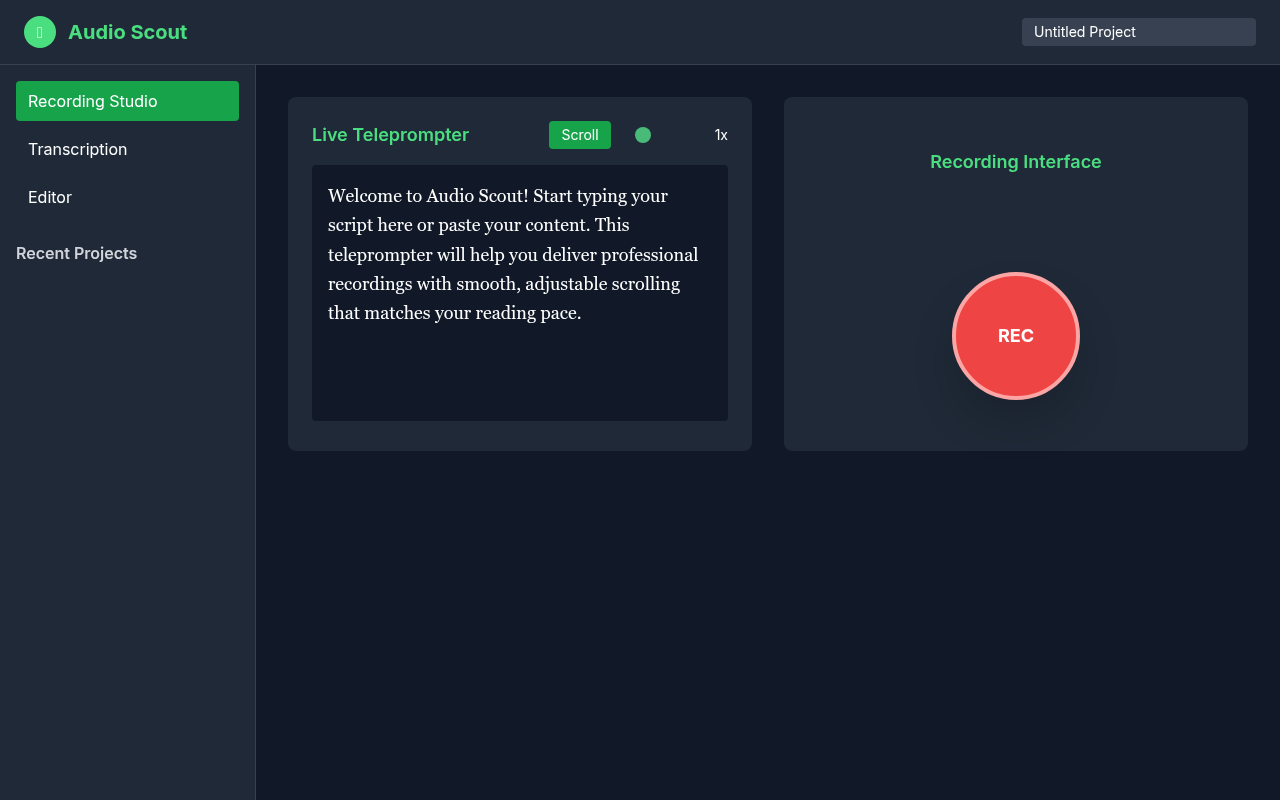Collapse the Live Teleprompter panel header
Image resolution: width=1280 pixels, height=800 pixels.
390,134
